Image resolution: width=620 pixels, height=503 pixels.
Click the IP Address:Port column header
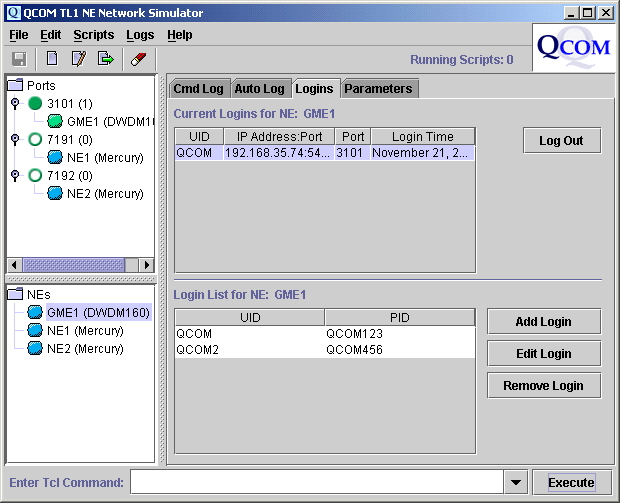[x=279, y=136]
